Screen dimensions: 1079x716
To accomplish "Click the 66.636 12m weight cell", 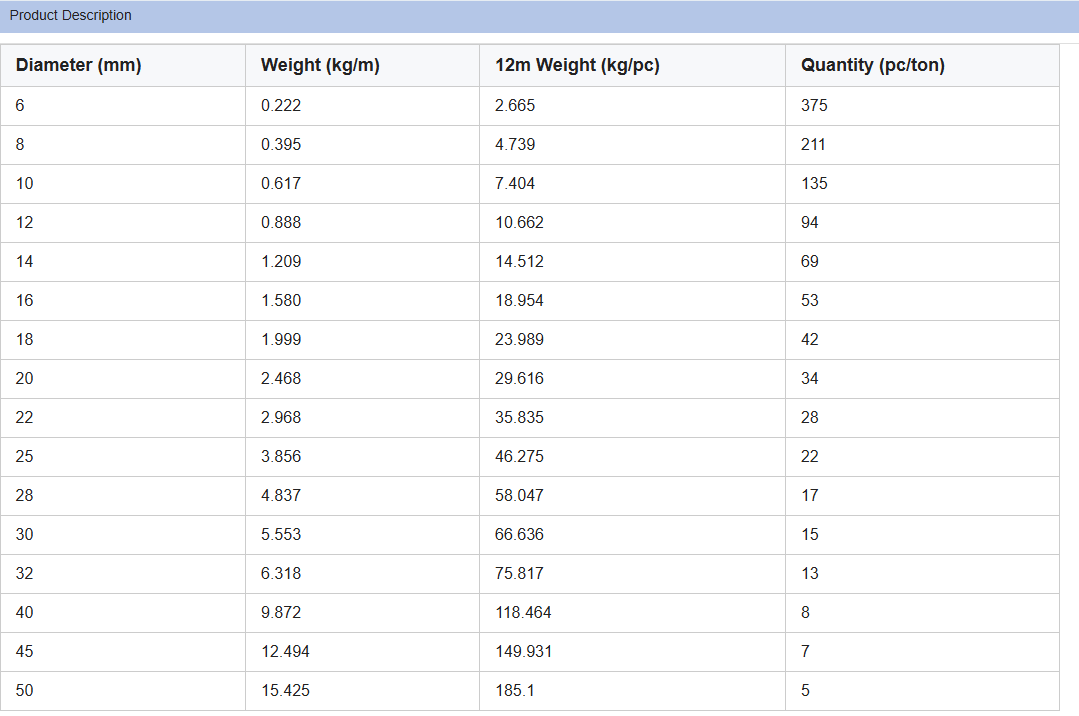I will click(519, 535).
